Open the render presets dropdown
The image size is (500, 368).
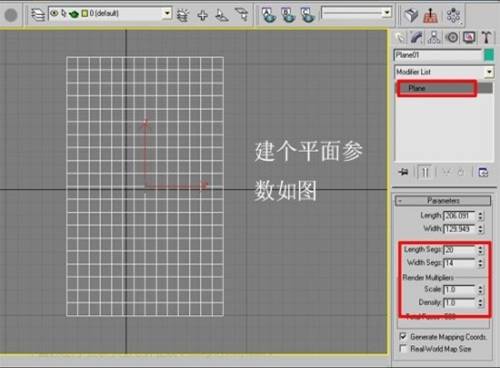click(x=387, y=13)
